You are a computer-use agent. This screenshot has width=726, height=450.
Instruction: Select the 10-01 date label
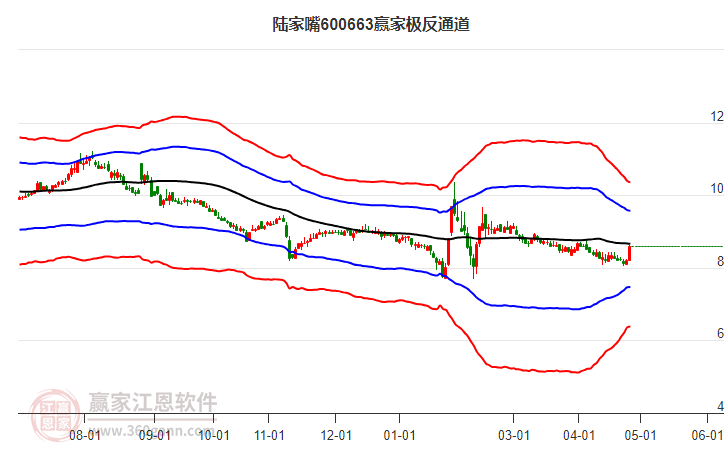click(x=214, y=435)
